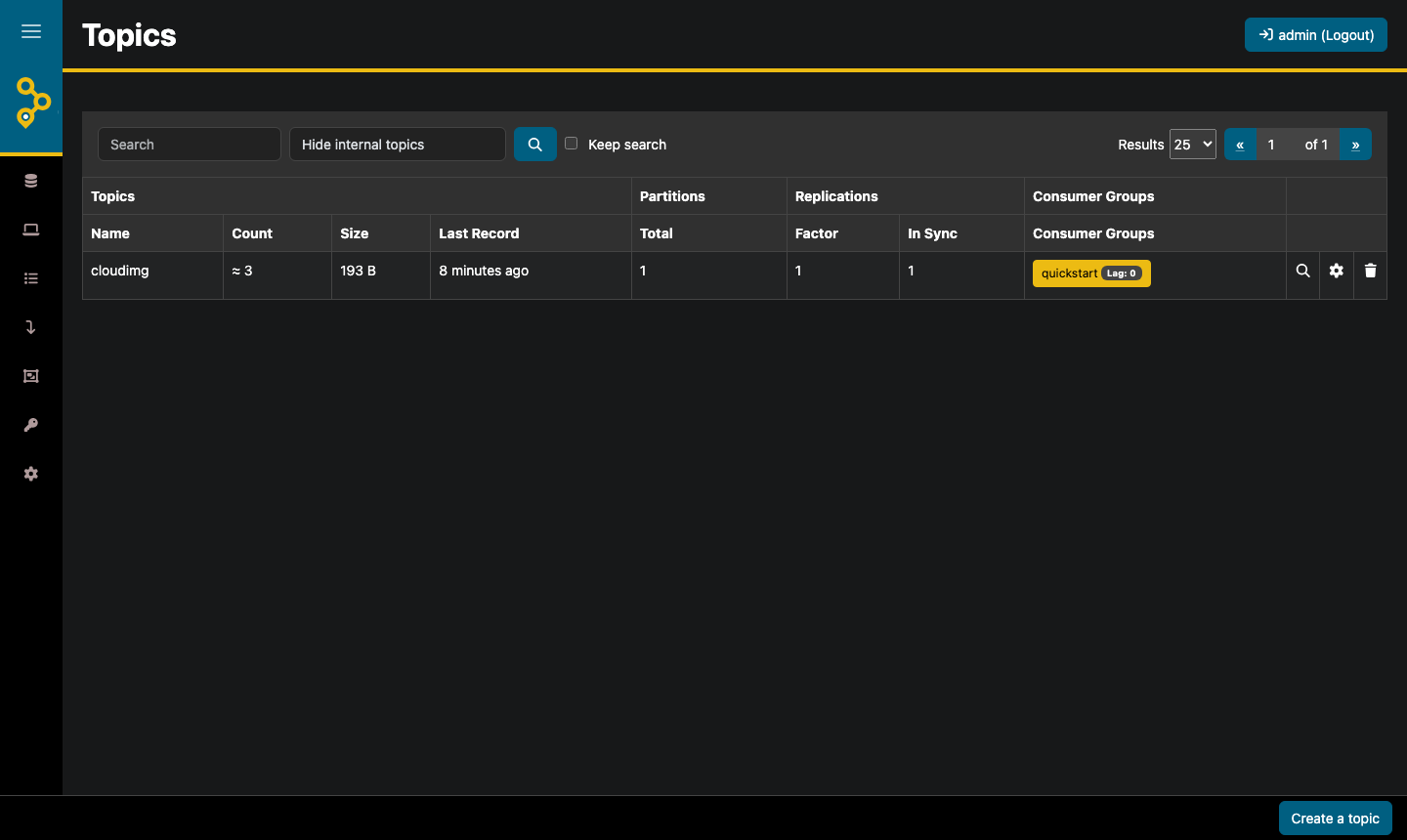
Task: Open the laptop icon in sidebar
Action: point(31,230)
